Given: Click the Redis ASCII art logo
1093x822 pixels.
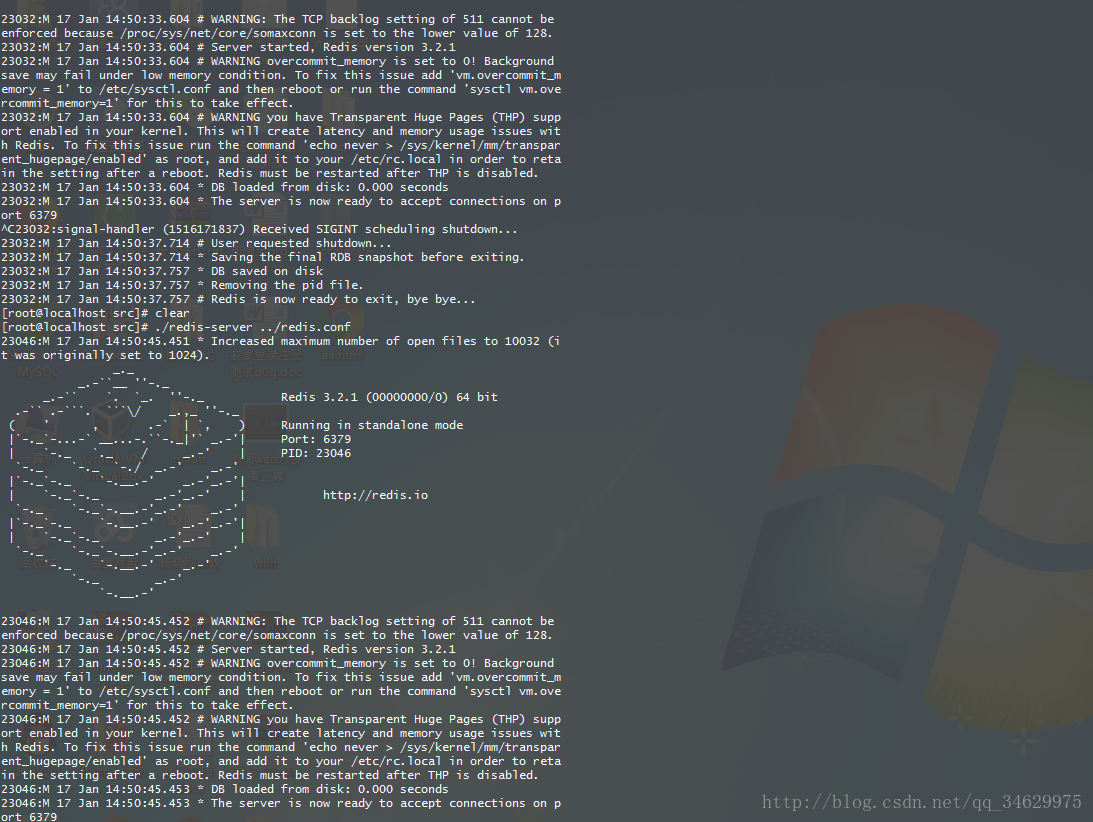Looking at the screenshot, I should pos(127,485).
